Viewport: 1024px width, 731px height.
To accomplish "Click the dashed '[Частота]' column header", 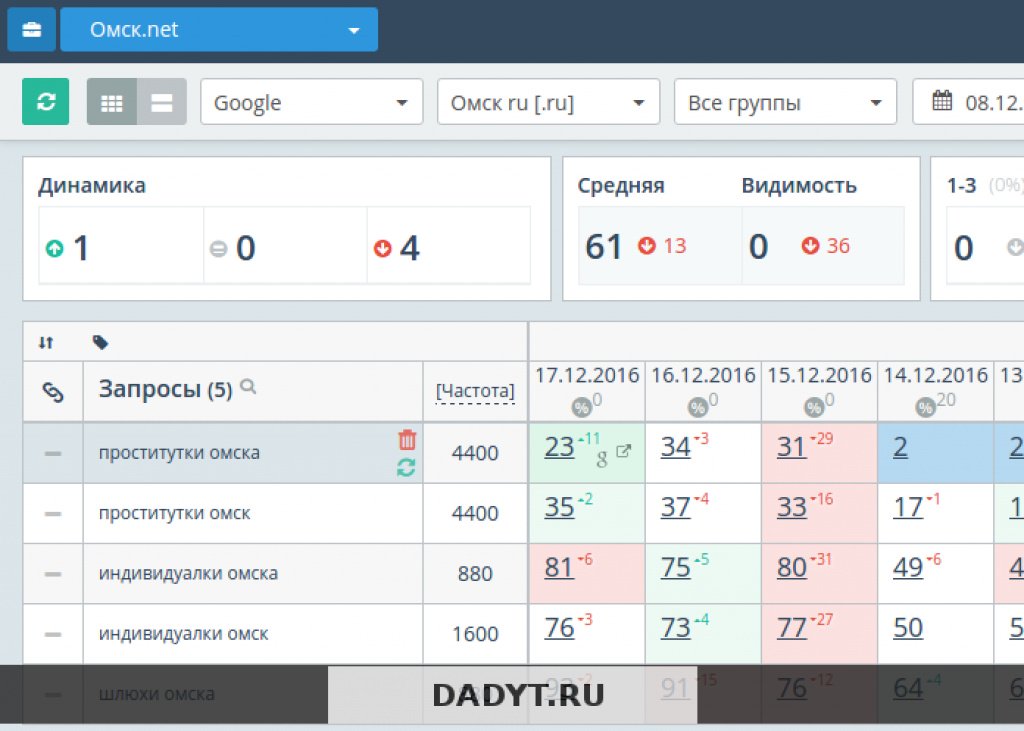I will click(474, 392).
